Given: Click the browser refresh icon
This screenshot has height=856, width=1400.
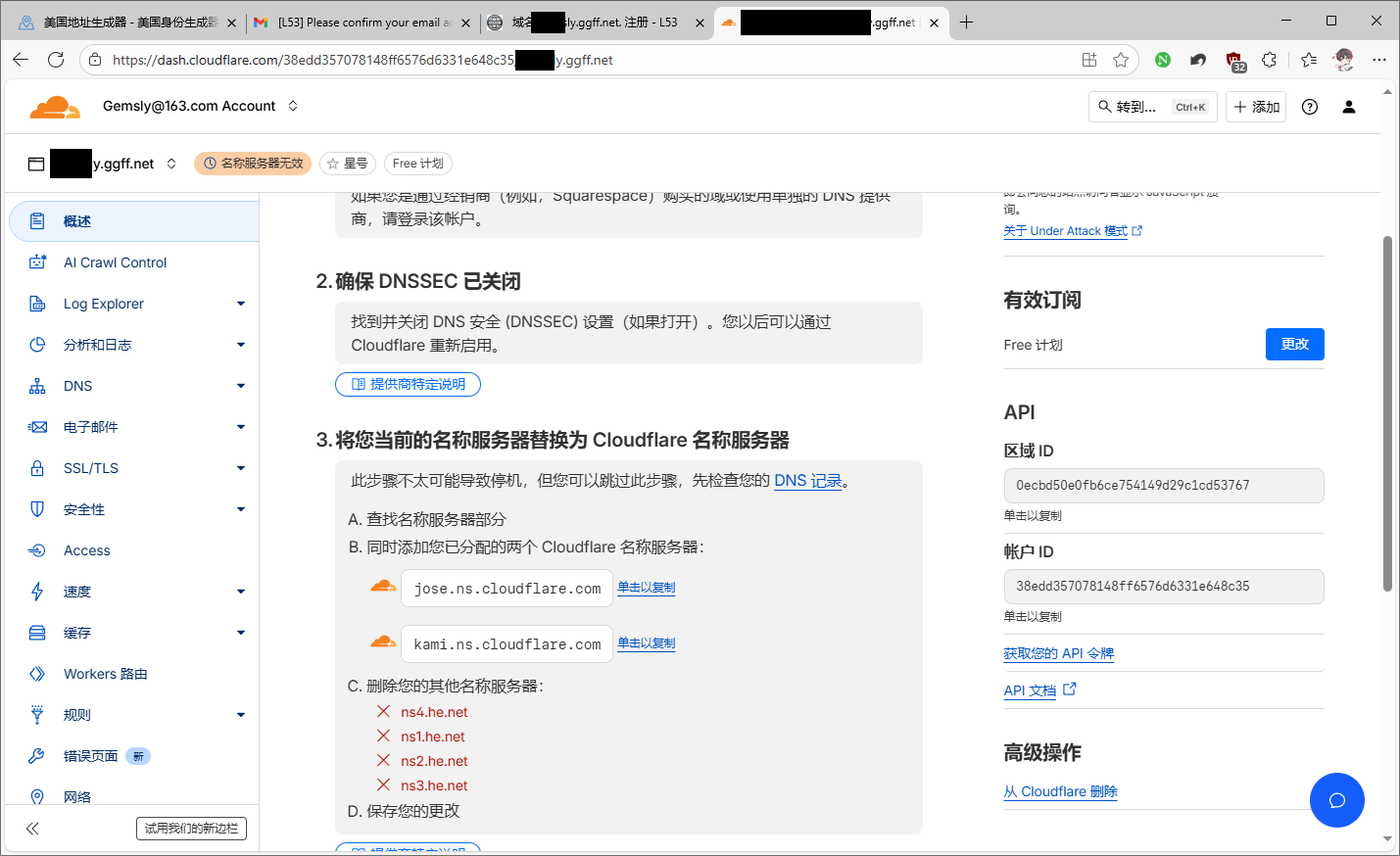Looking at the screenshot, I should tap(56, 60).
